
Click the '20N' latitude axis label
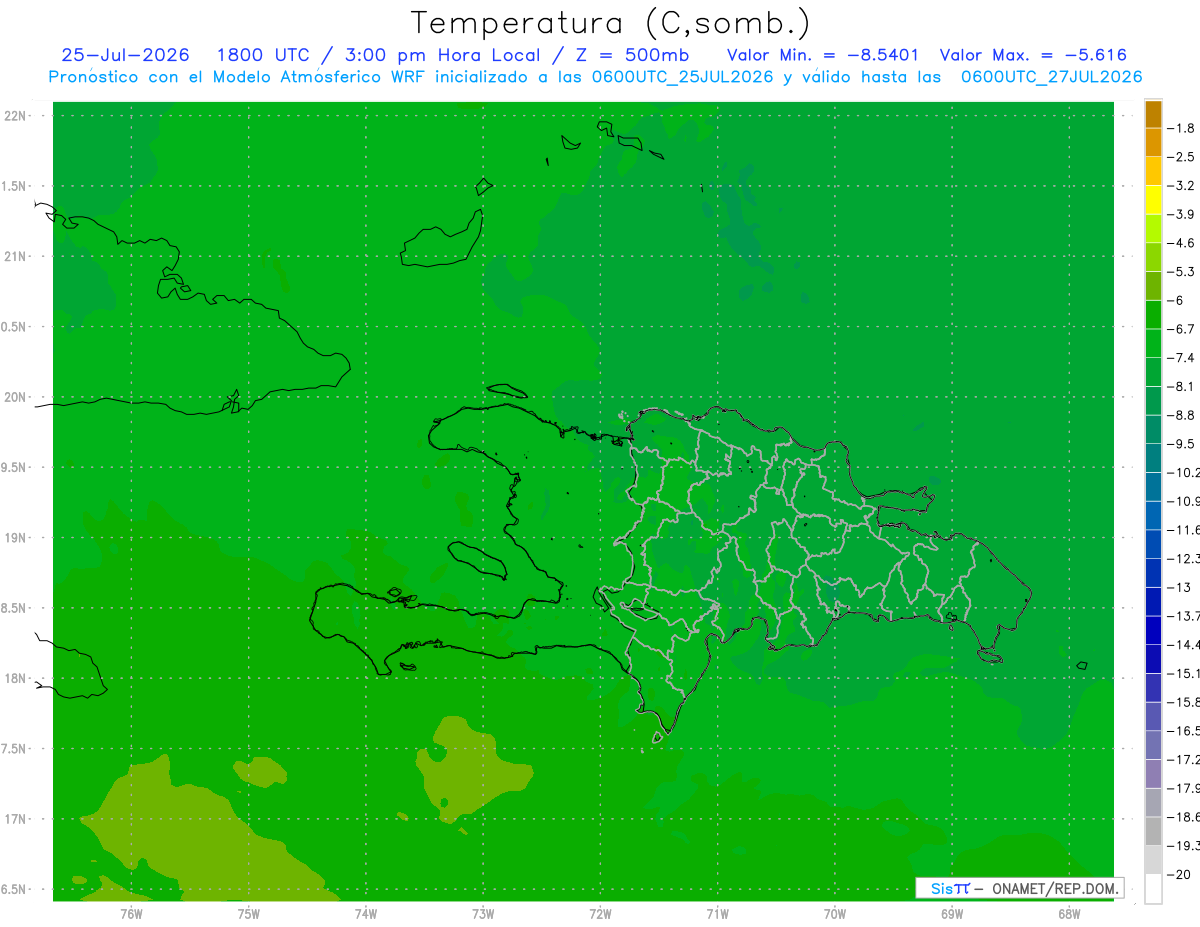coord(15,398)
